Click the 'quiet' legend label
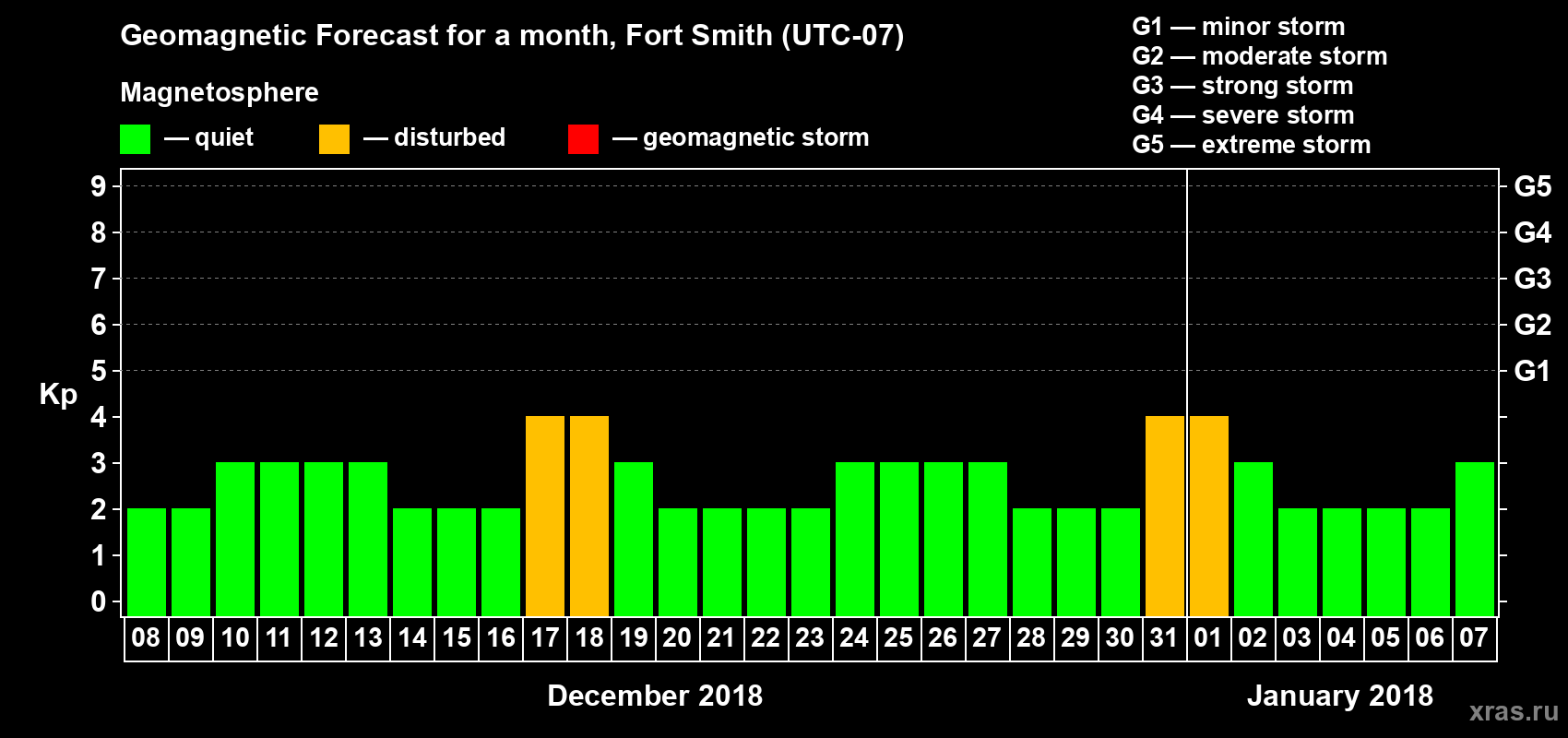 tap(224, 137)
